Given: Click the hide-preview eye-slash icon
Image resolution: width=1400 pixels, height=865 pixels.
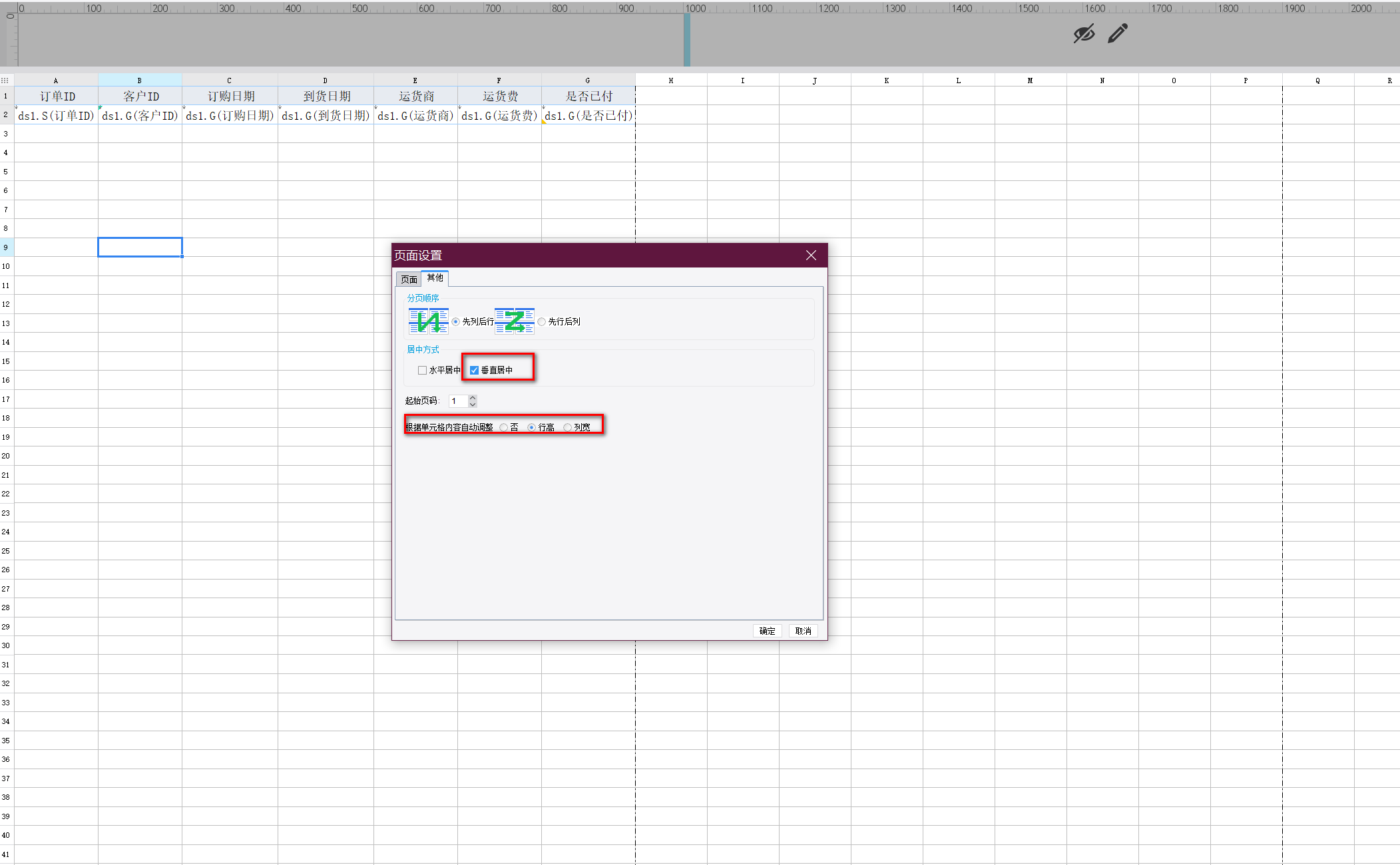Looking at the screenshot, I should coord(1084,34).
